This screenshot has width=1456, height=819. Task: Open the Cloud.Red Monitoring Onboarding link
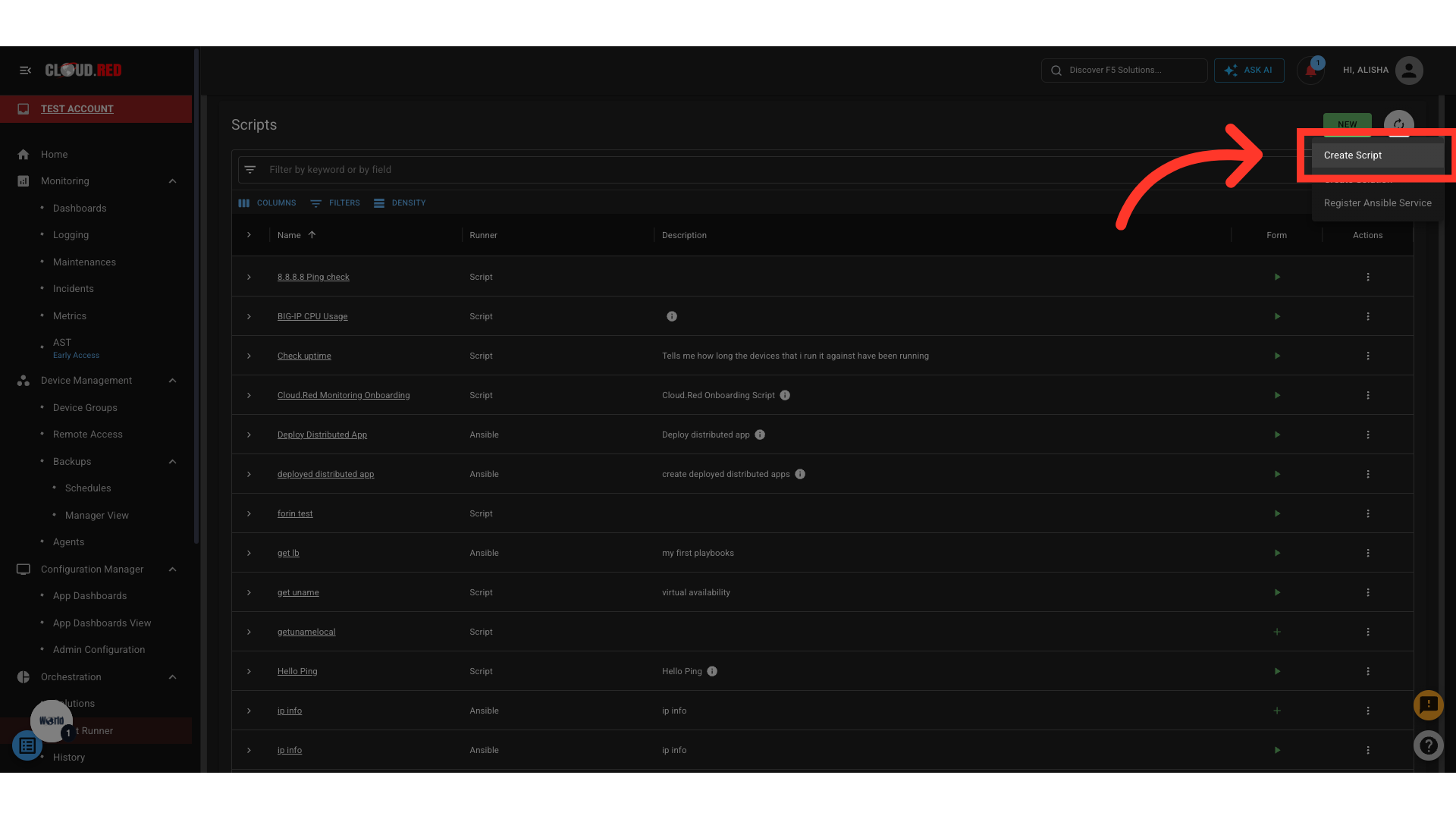point(344,395)
